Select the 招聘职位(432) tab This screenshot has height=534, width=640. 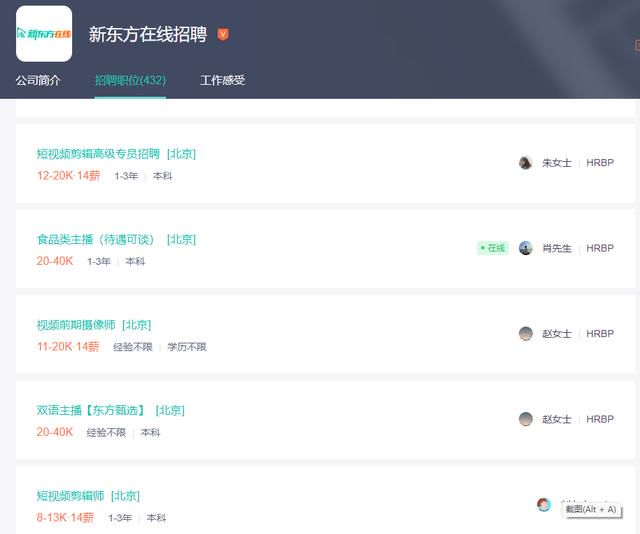click(x=130, y=80)
